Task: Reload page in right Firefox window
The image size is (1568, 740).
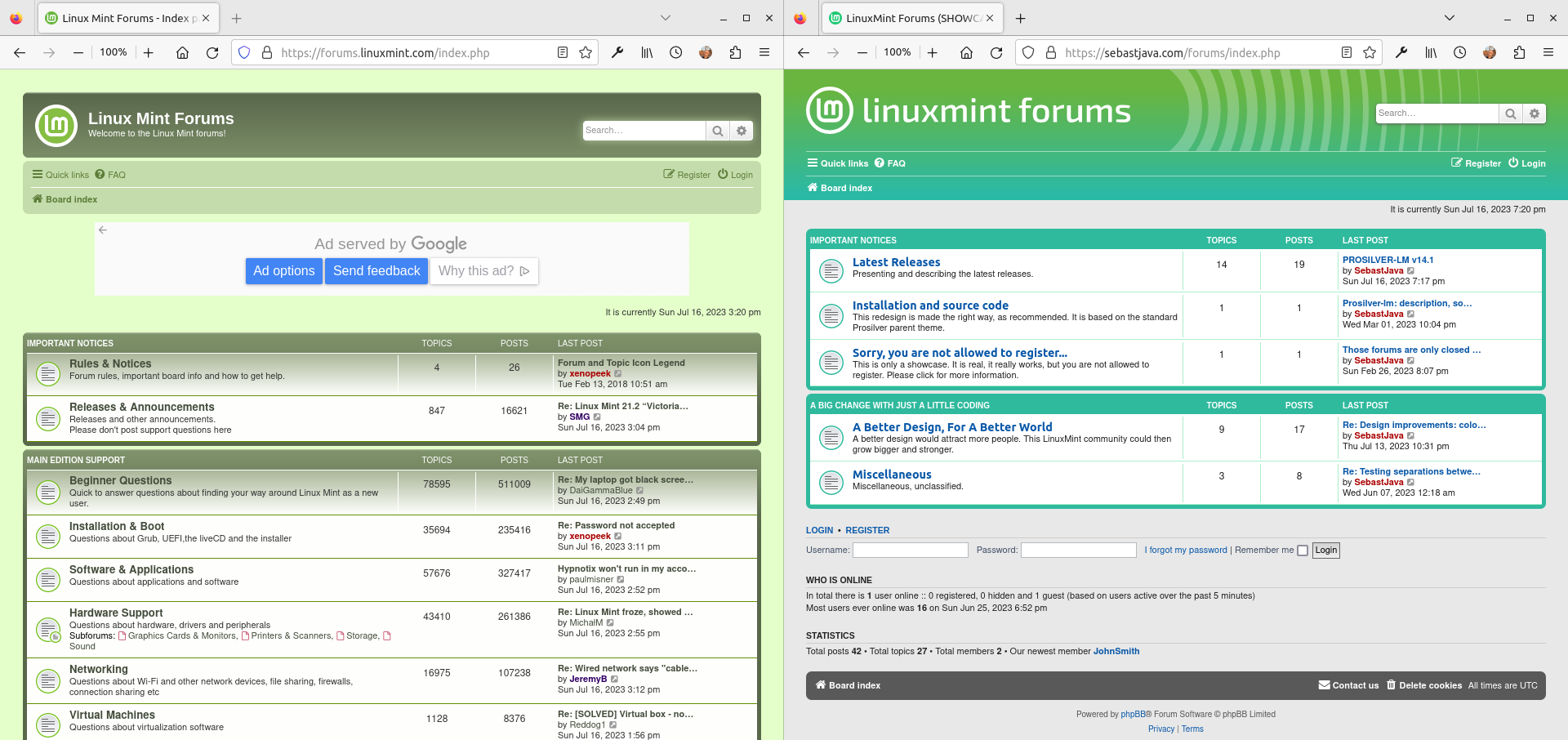Action: (x=996, y=52)
